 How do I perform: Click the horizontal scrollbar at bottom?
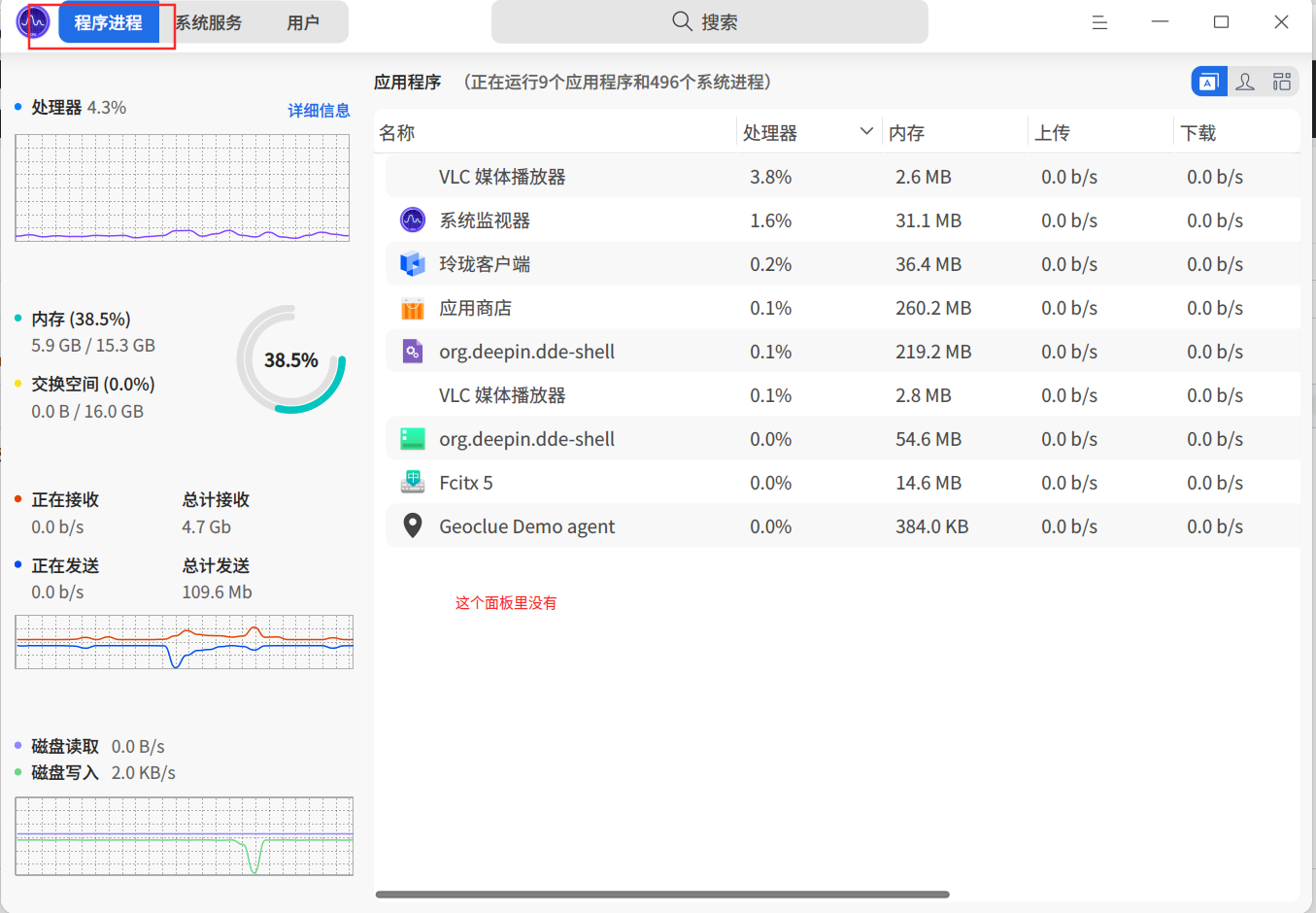(662, 895)
